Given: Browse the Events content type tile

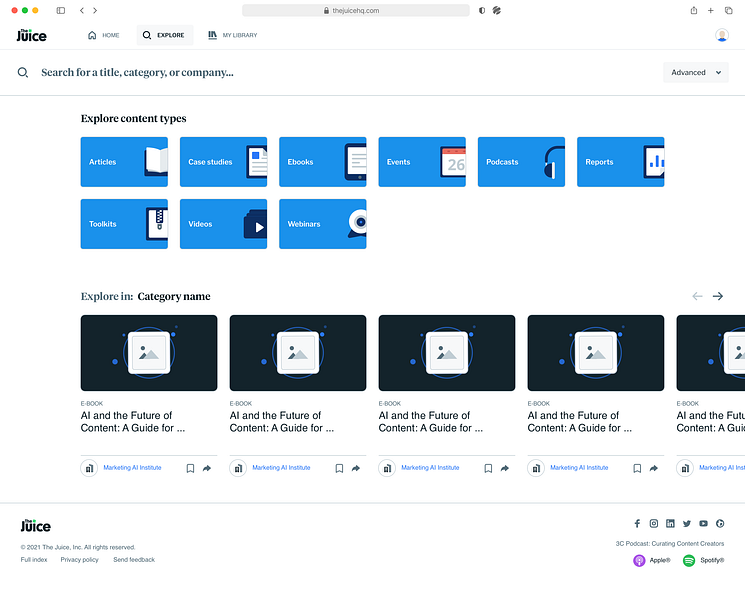Looking at the screenshot, I should click(422, 162).
